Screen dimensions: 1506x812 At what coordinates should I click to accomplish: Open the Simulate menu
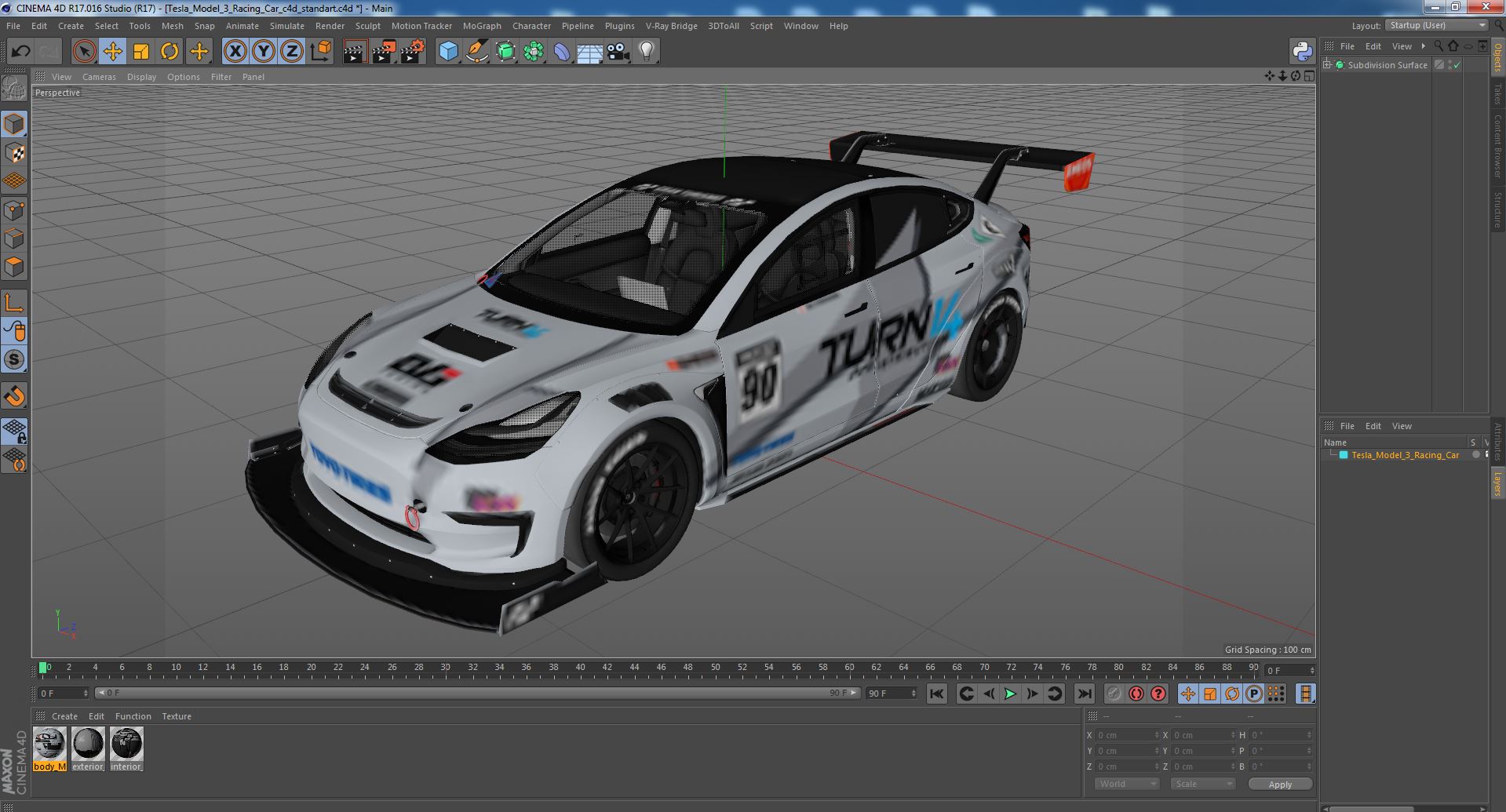point(287,26)
